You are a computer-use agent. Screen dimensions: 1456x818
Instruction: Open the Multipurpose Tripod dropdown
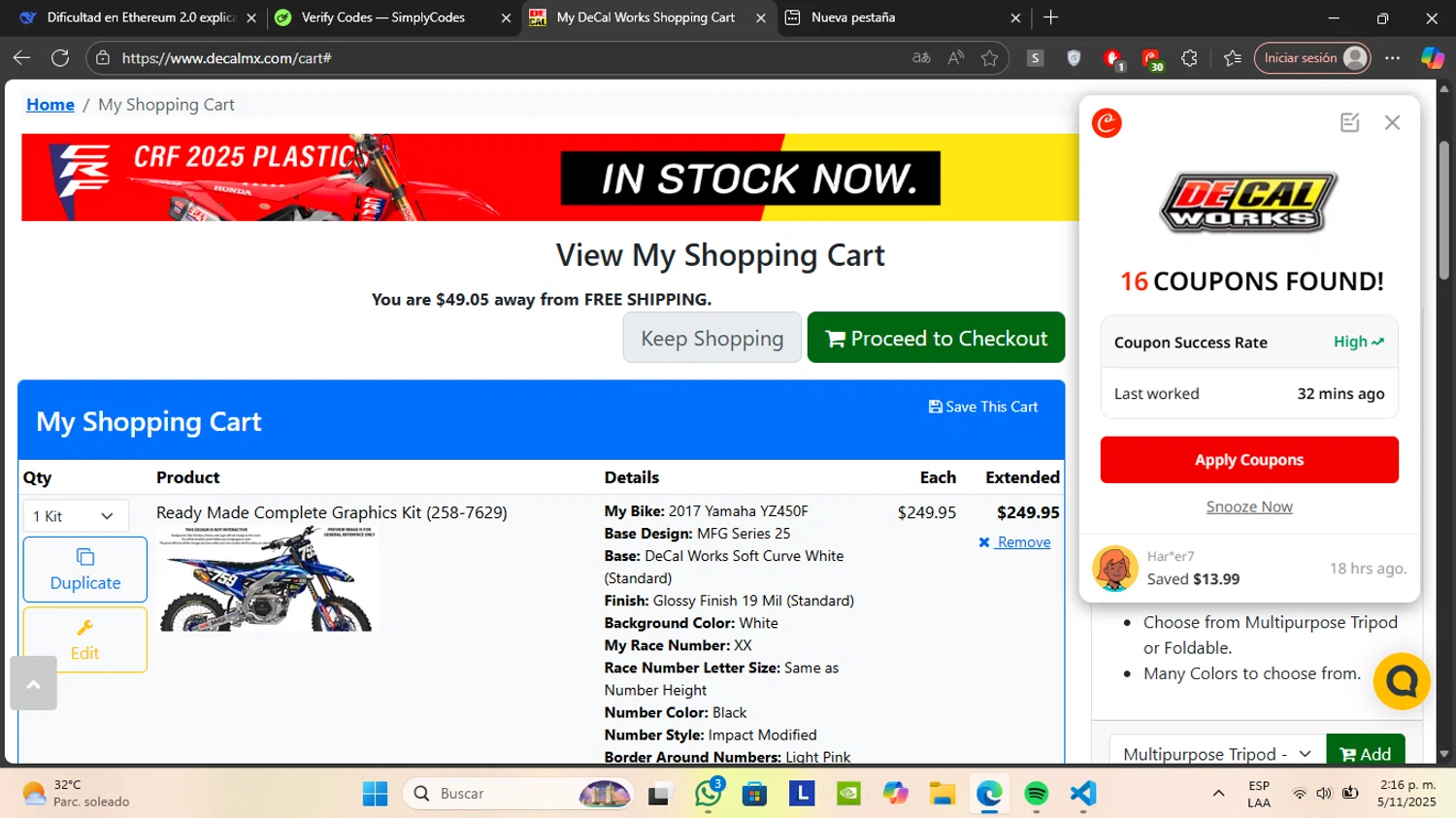tap(1217, 753)
